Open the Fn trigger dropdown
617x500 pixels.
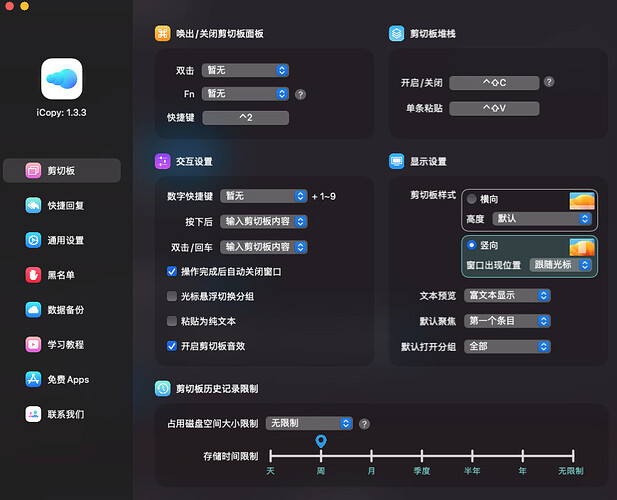tap(246, 94)
